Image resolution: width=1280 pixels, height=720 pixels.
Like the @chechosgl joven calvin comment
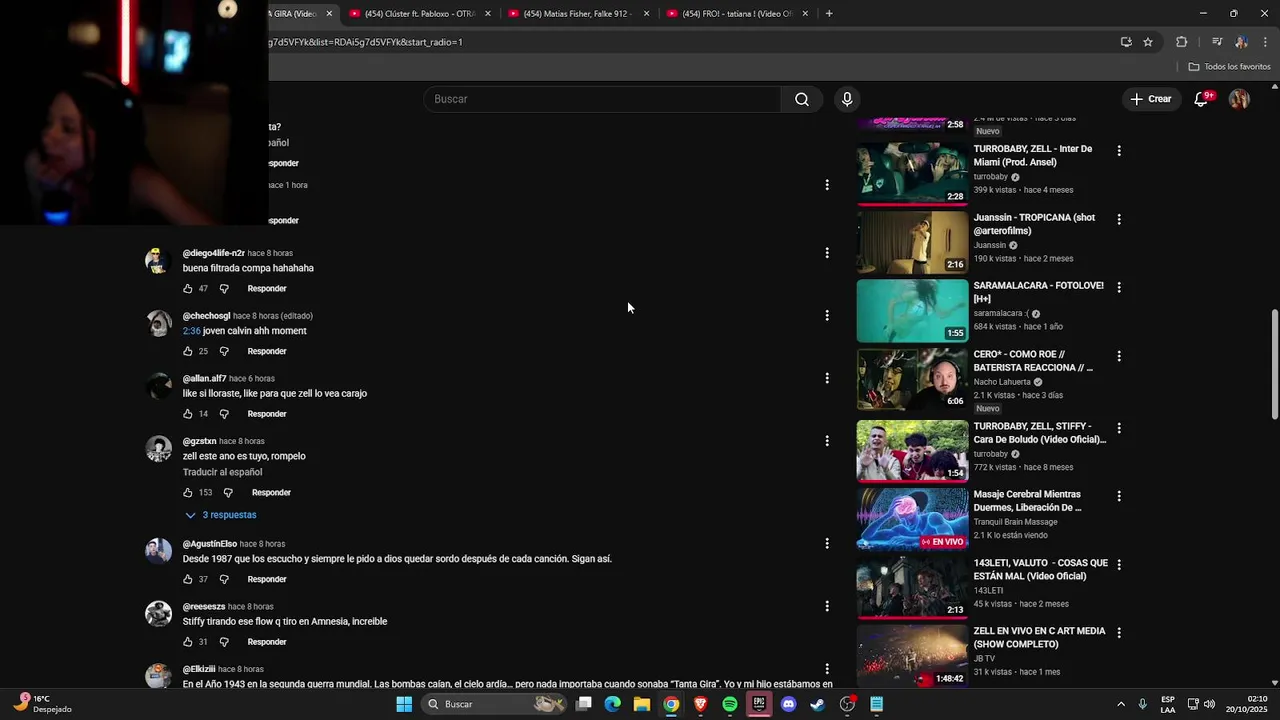(187, 352)
